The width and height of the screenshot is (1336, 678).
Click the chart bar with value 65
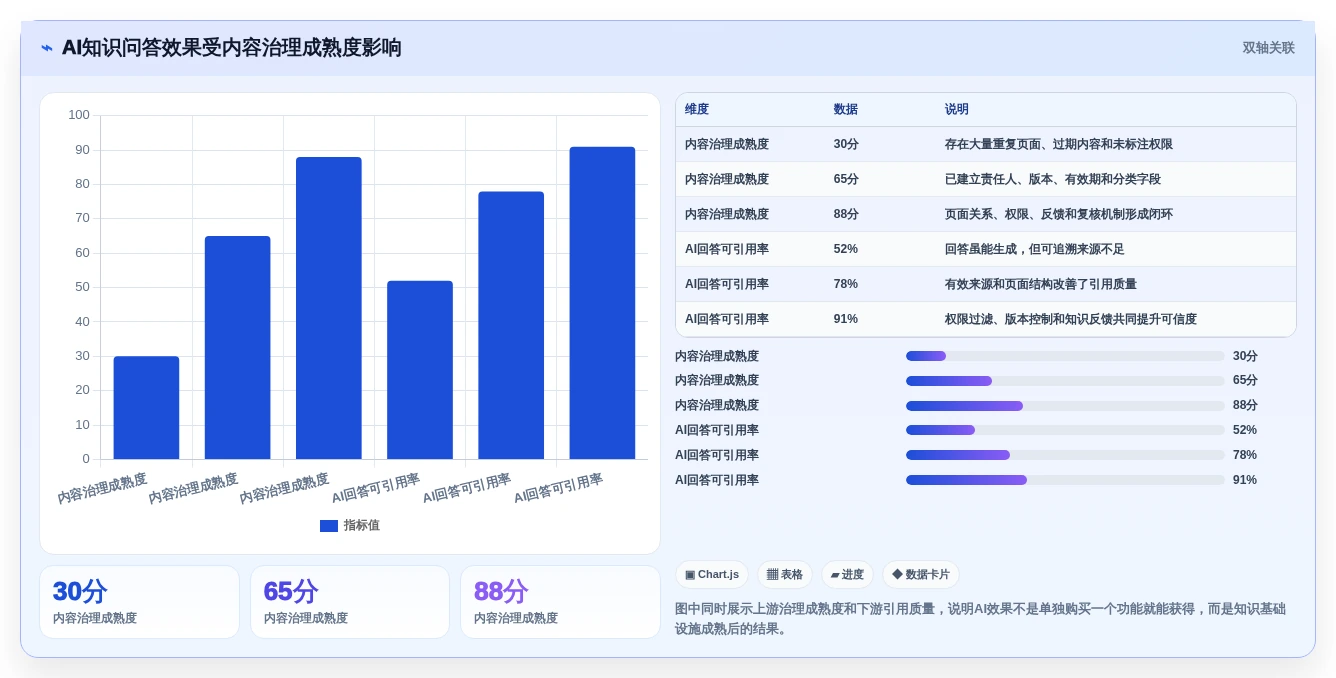(237, 348)
